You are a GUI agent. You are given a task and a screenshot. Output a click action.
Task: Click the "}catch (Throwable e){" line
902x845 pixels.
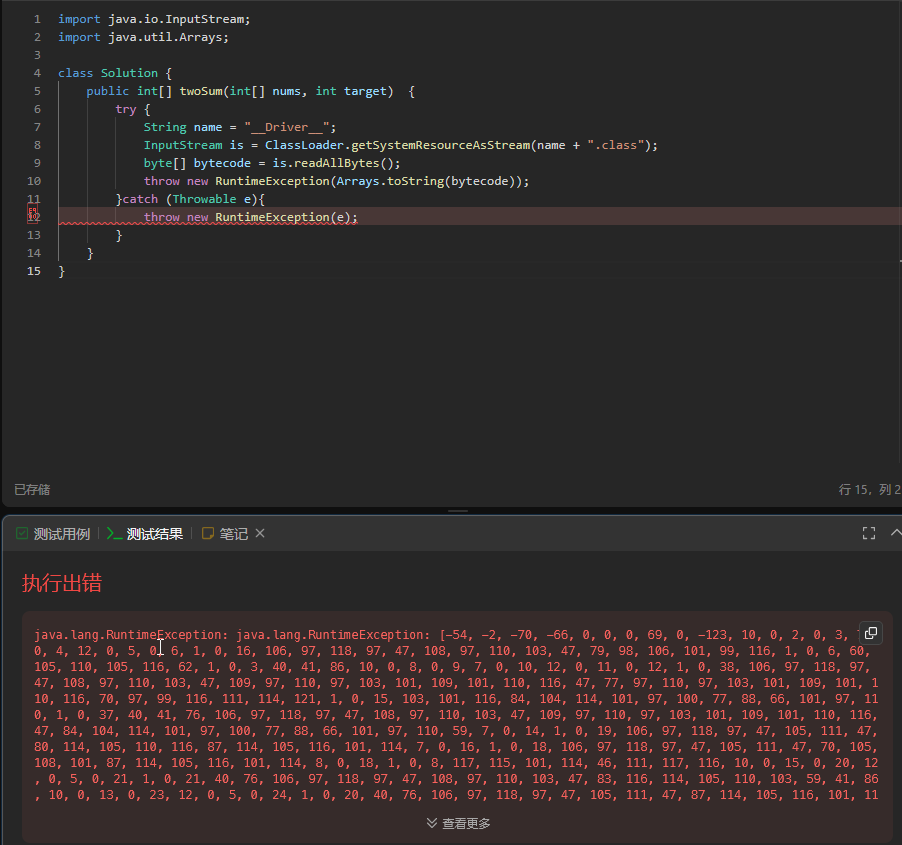point(190,199)
